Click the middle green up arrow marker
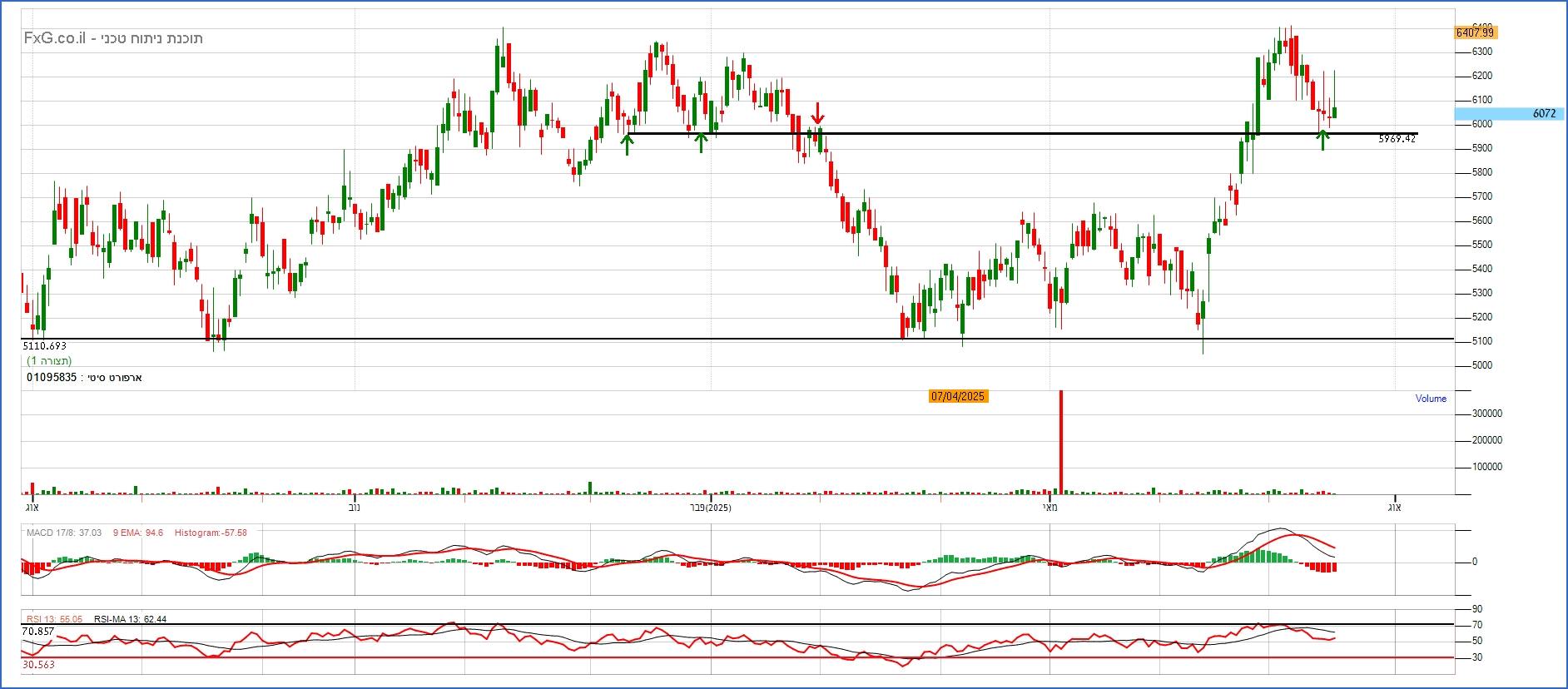Screen dimensions: 1568x689 point(702,142)
